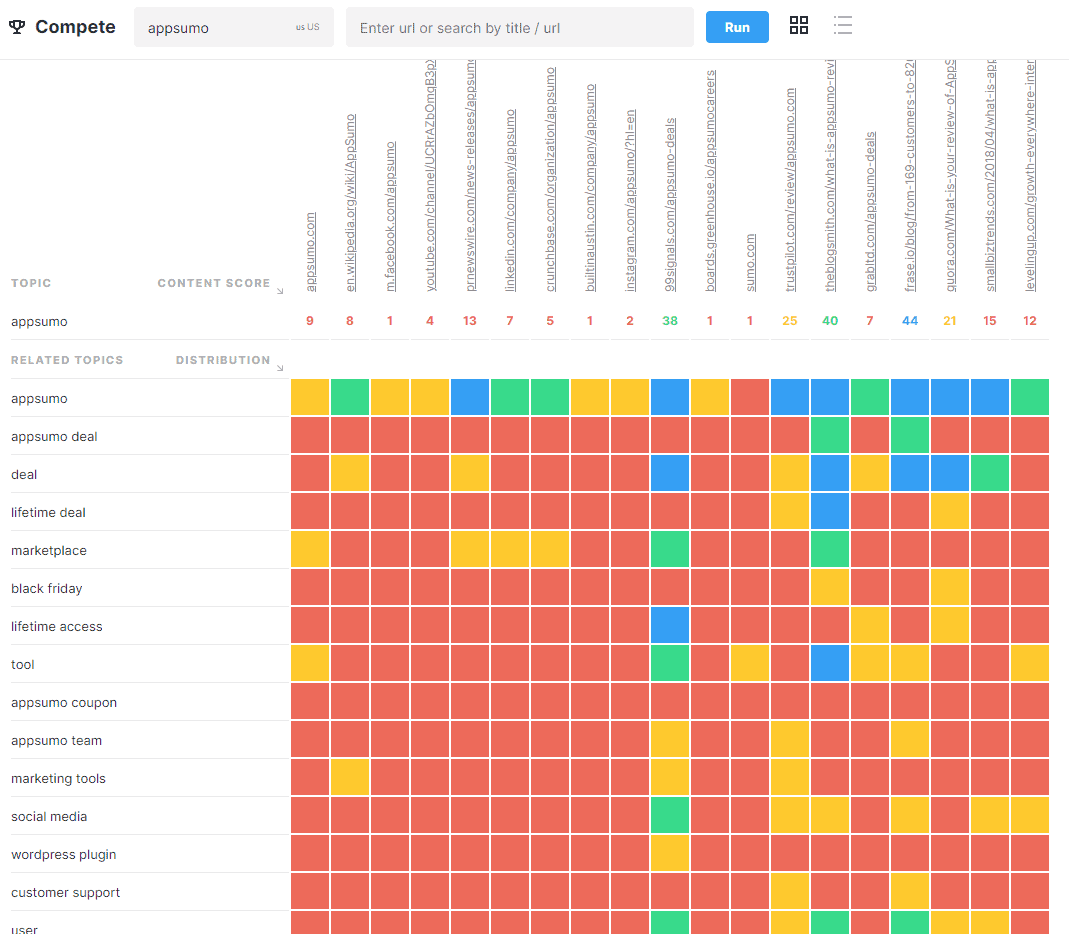Click the Run button
Image resolution: width=1069 pixels, height=934 pixels.
click(737, 27)
